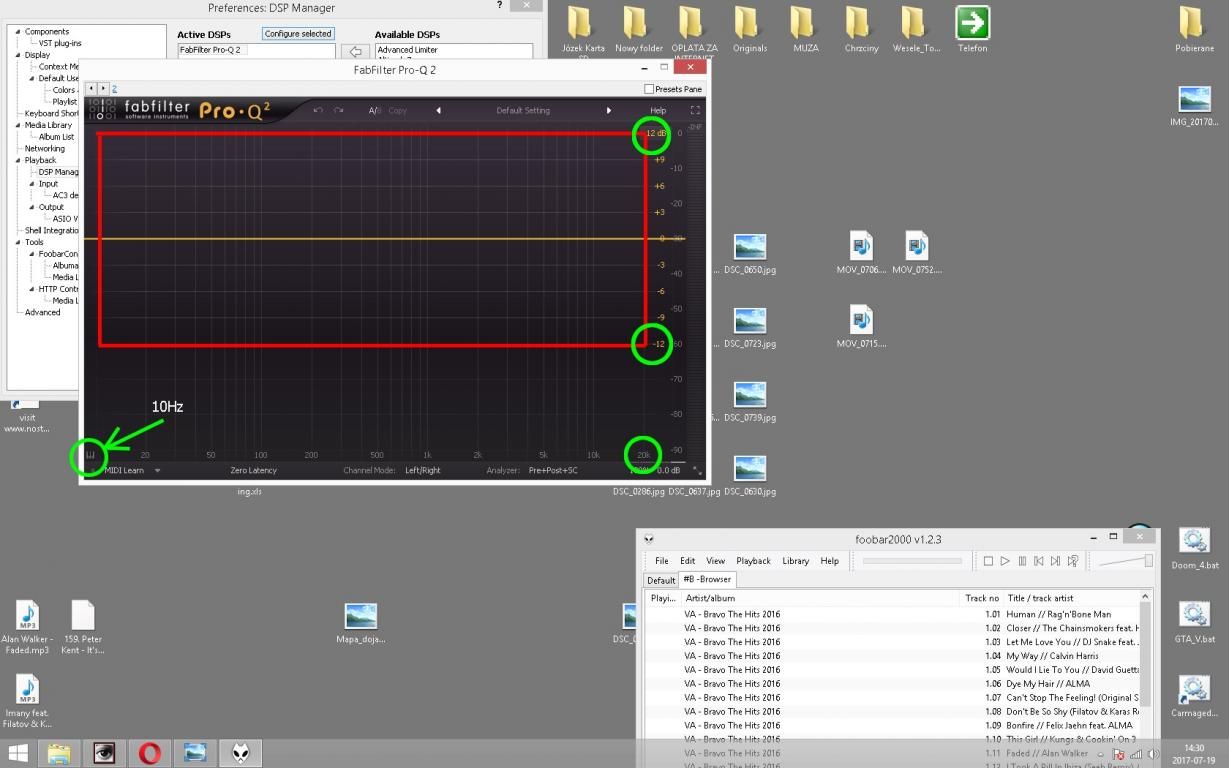The height and width of the screenshot is (768, 1229).
Task: Select Networking in preferences tree
Action: click(x=45, y=148)
